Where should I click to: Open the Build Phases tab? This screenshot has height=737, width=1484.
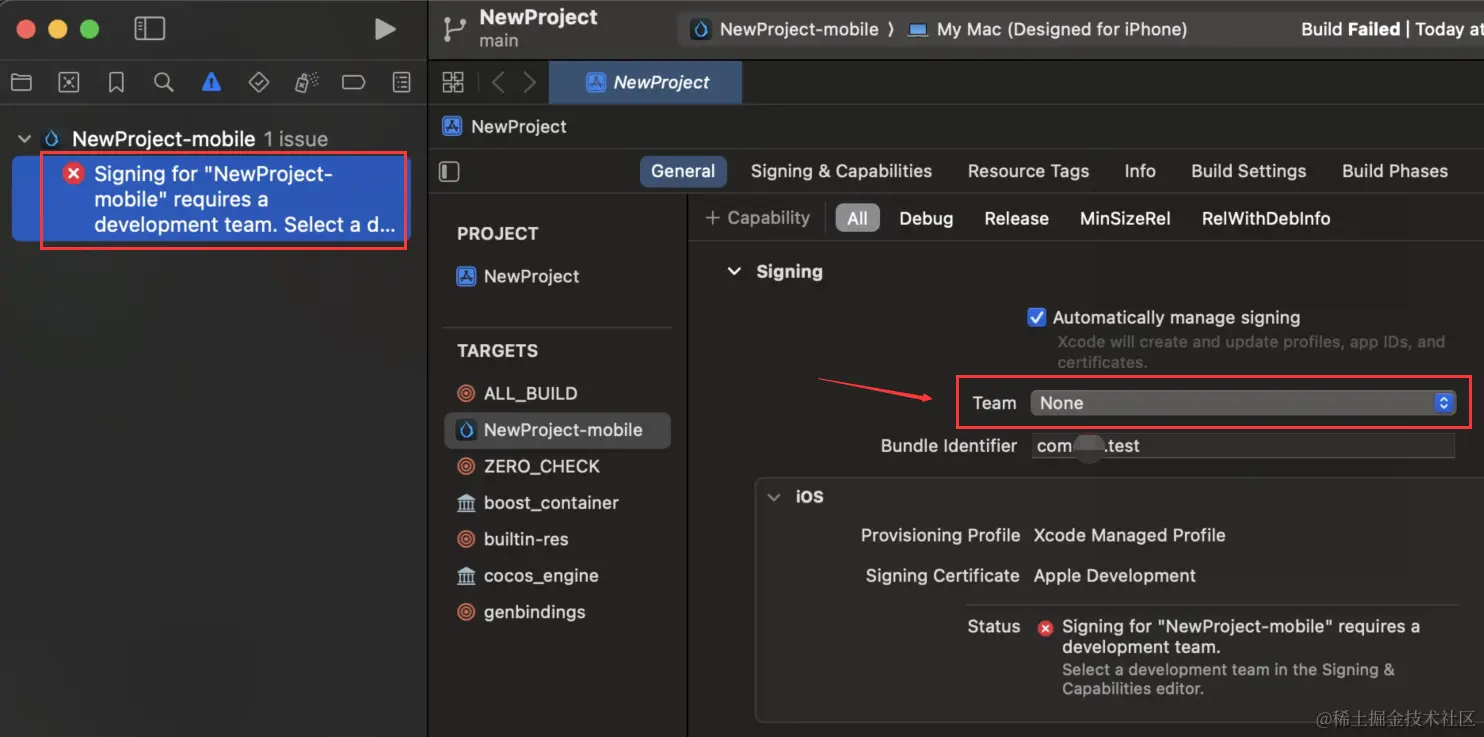tap(1394, 171)
